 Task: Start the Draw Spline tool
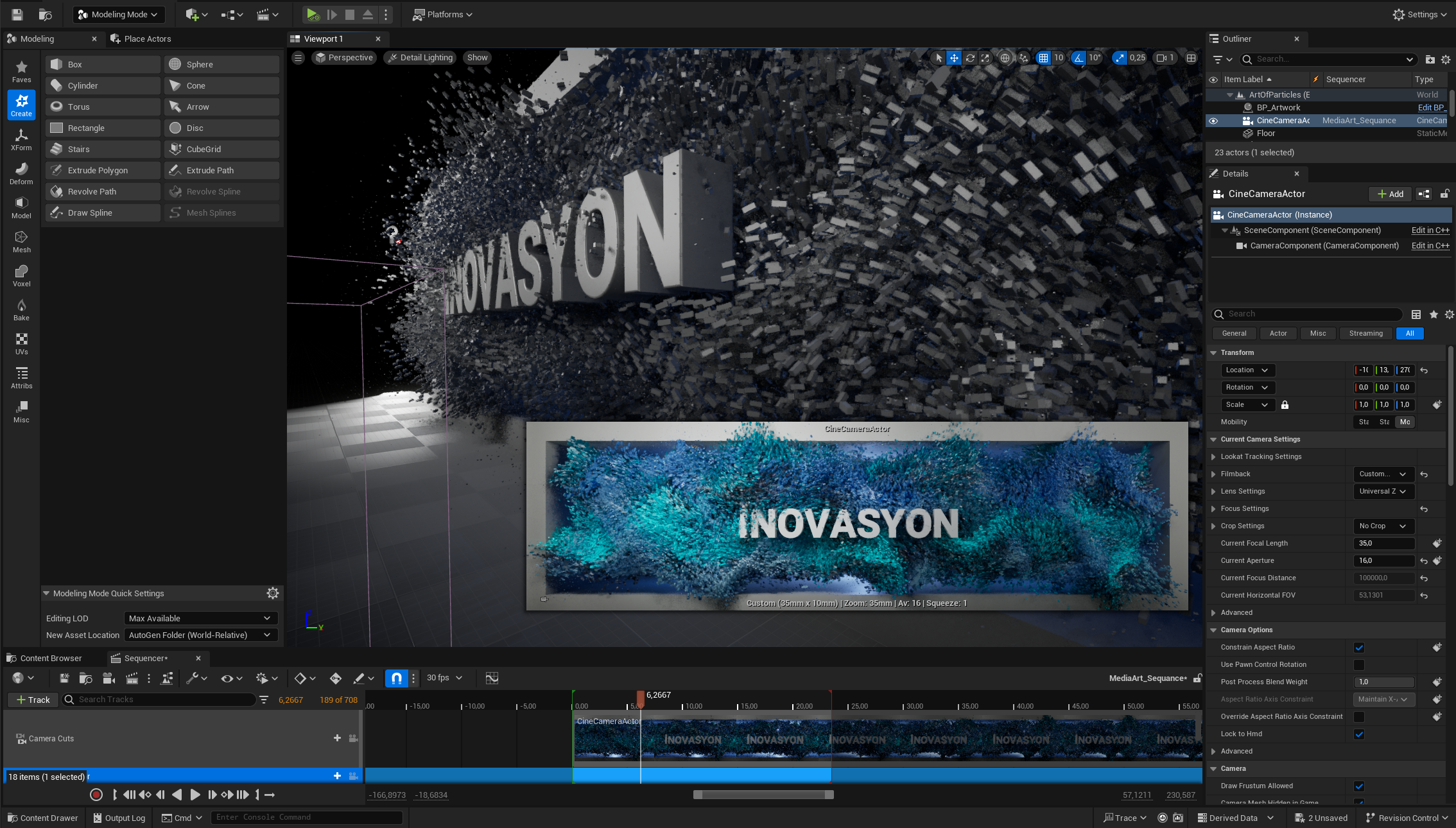point(103,212)
